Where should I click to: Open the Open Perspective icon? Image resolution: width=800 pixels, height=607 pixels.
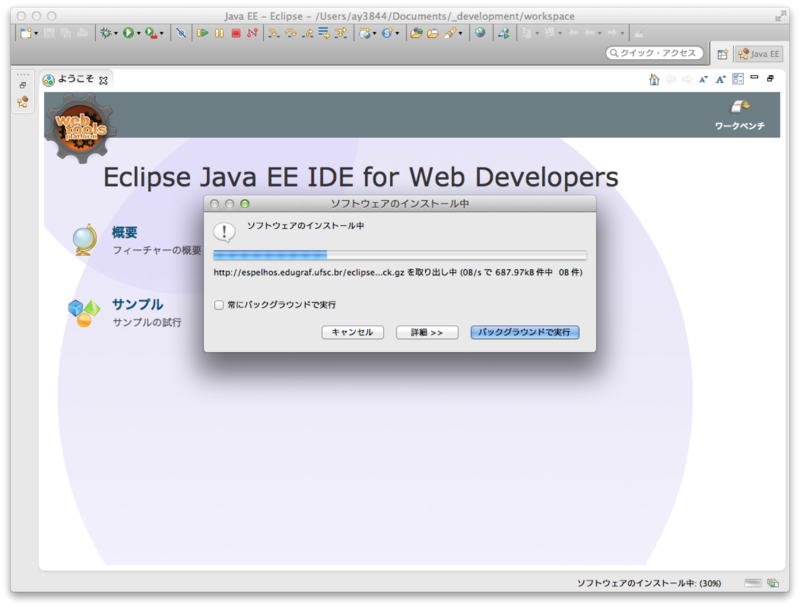[723, 54]
